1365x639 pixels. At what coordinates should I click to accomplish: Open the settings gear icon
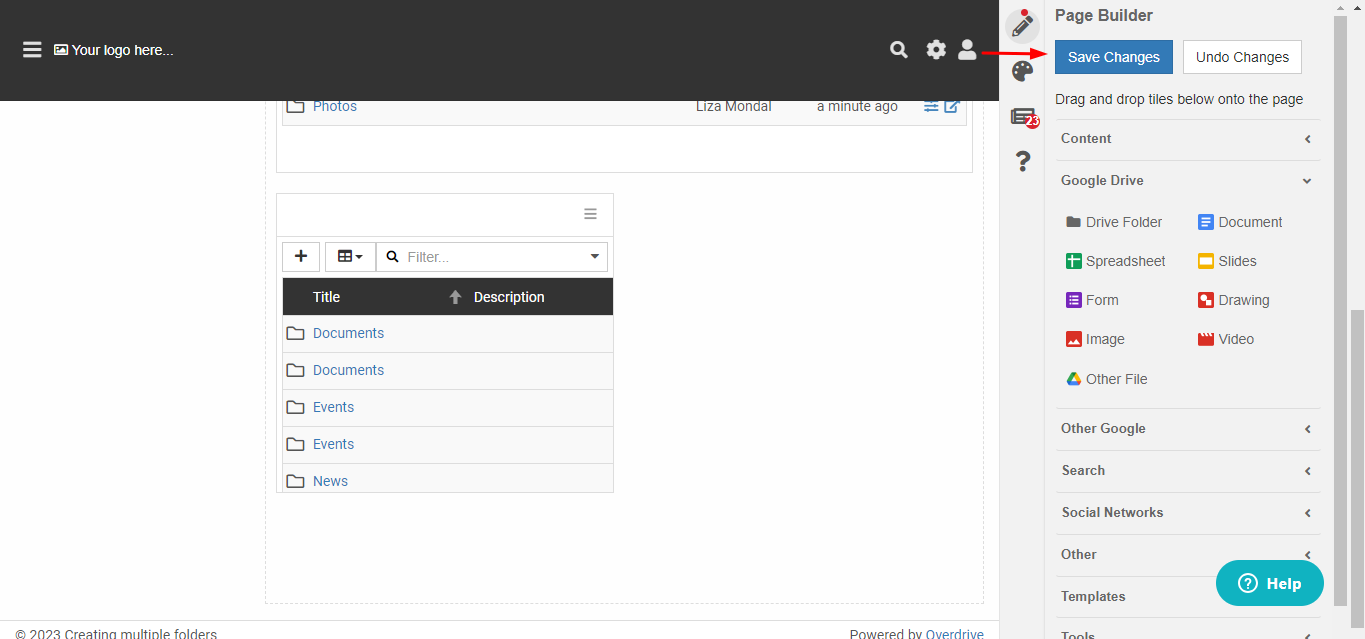(x=936, y=50)
